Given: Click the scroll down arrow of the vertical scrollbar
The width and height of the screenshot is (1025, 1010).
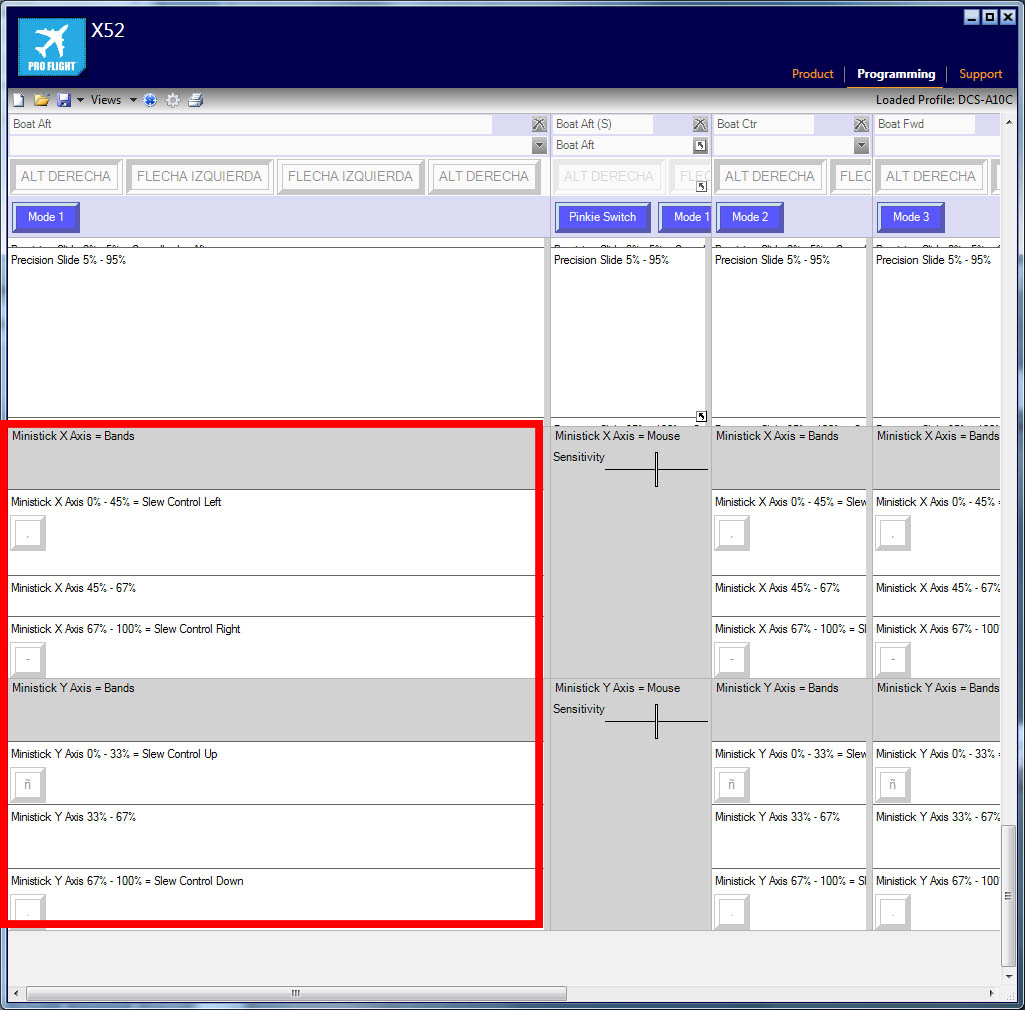Looking at the screenshot, I should (1009, 976).
